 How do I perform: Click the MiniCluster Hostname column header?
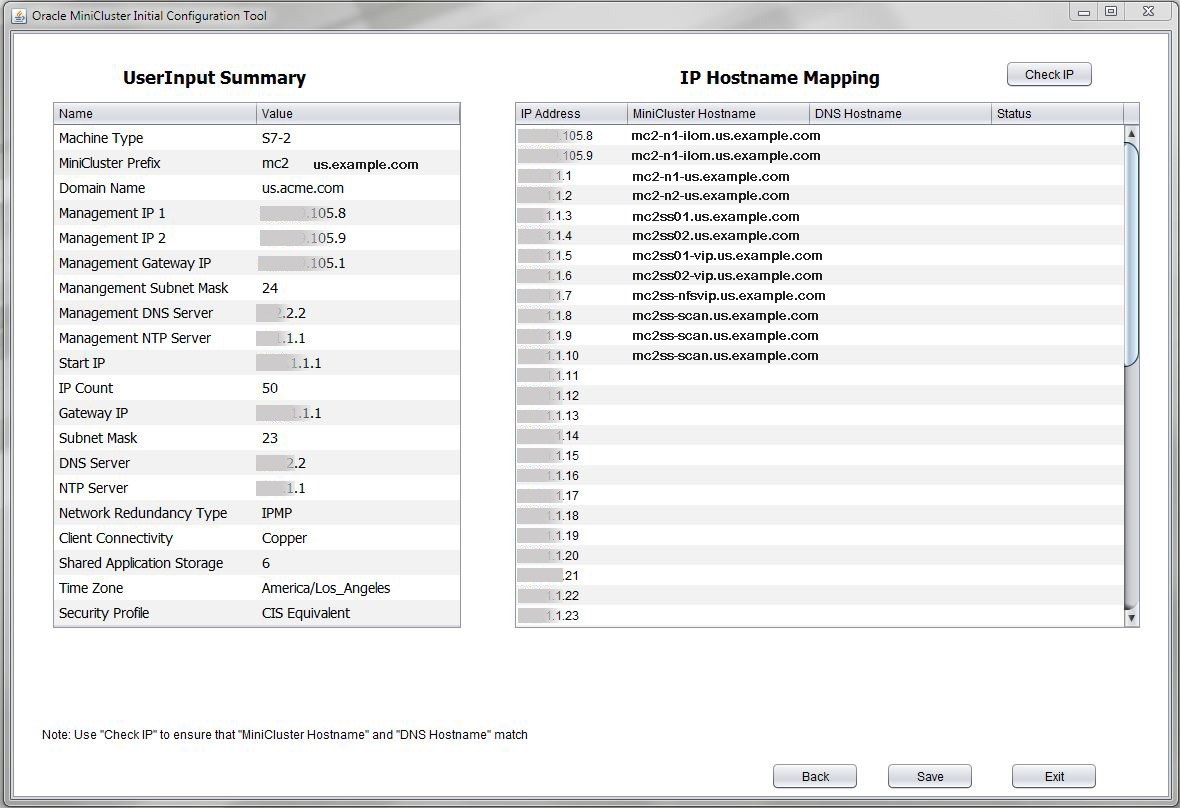click(x=718, y=114)
